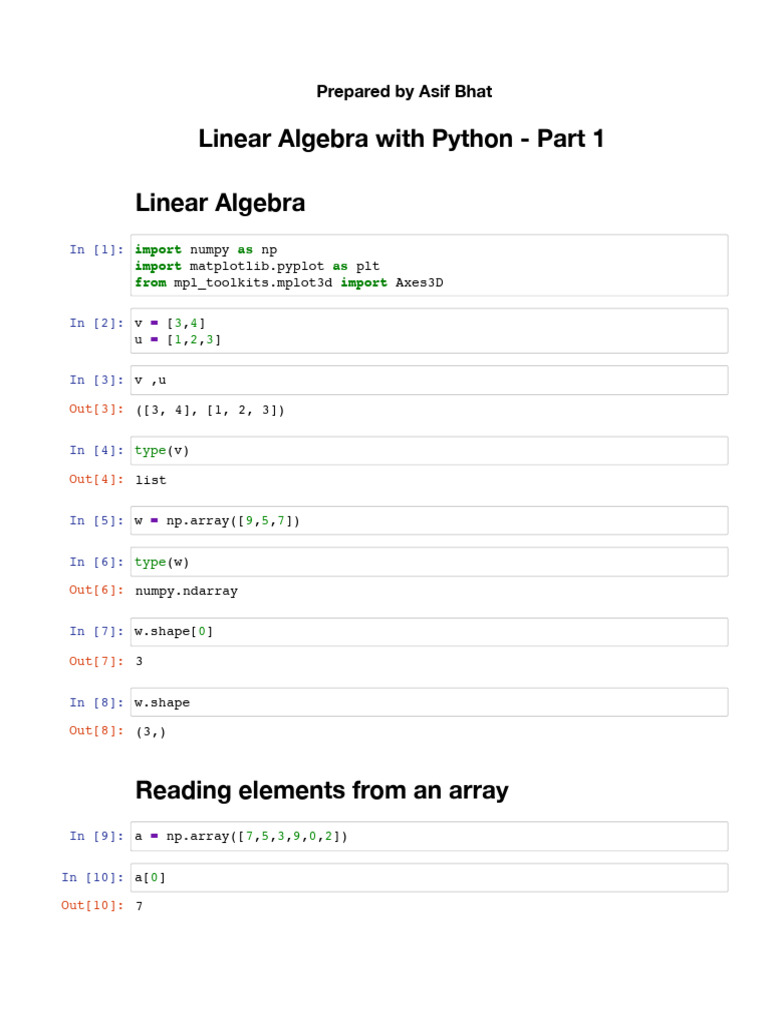Click code cell with 'v ,u'
The image size is (768, 1024).
pos(429,380)
